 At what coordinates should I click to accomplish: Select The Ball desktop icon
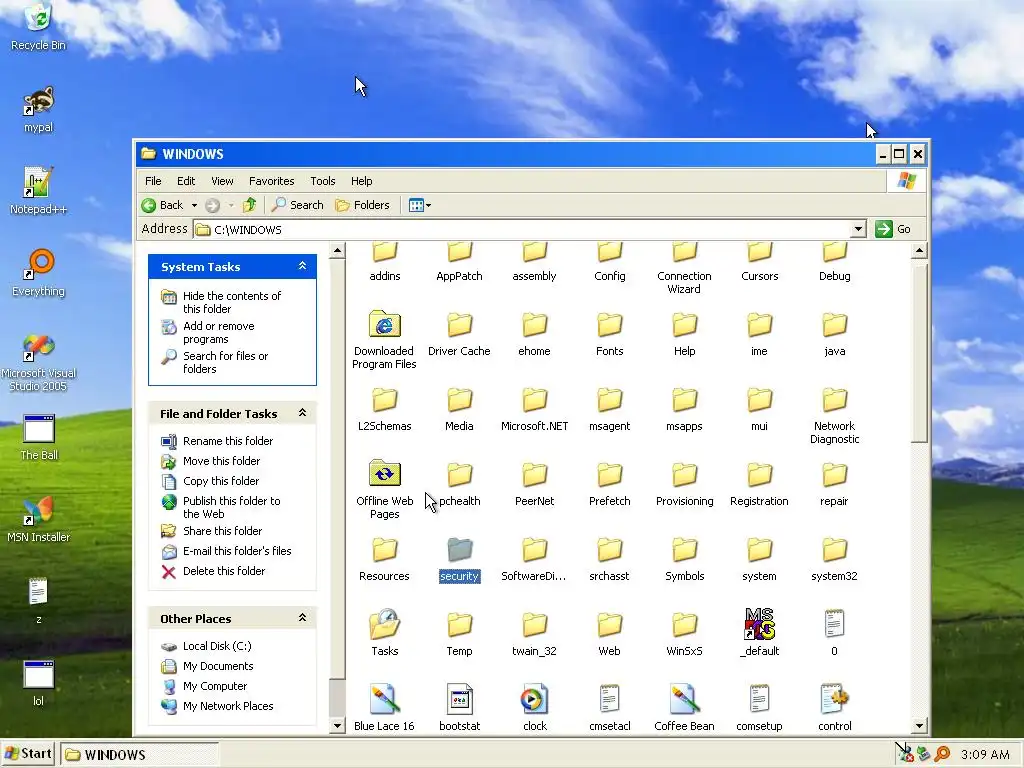(x=39, y=438)
